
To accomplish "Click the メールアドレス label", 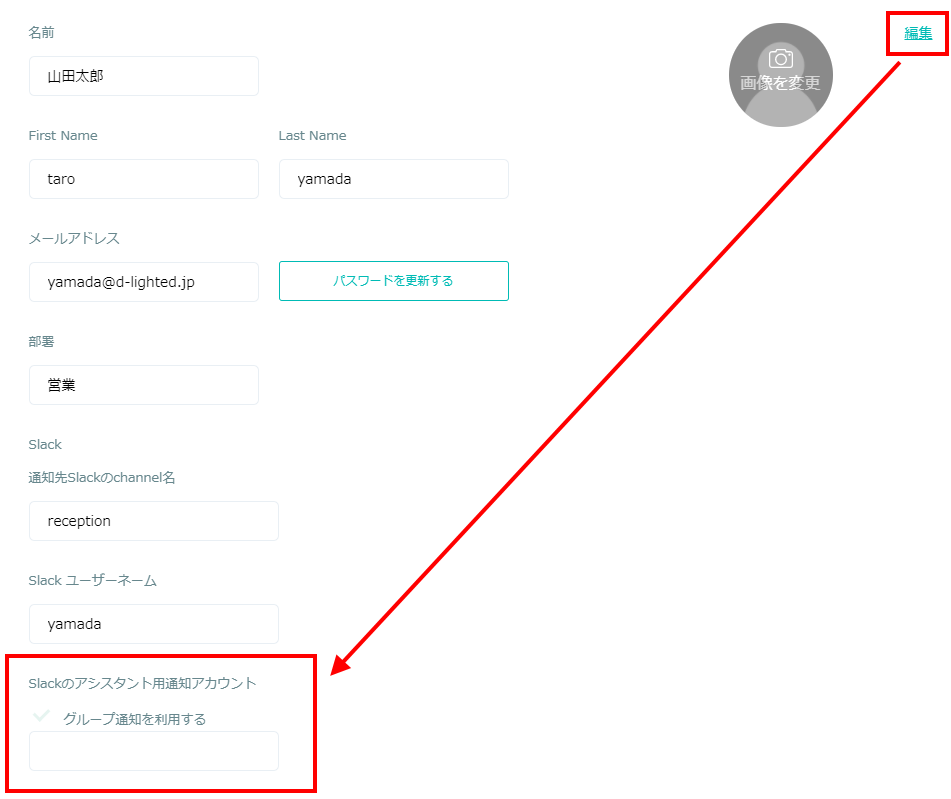I will coord(74,238).
